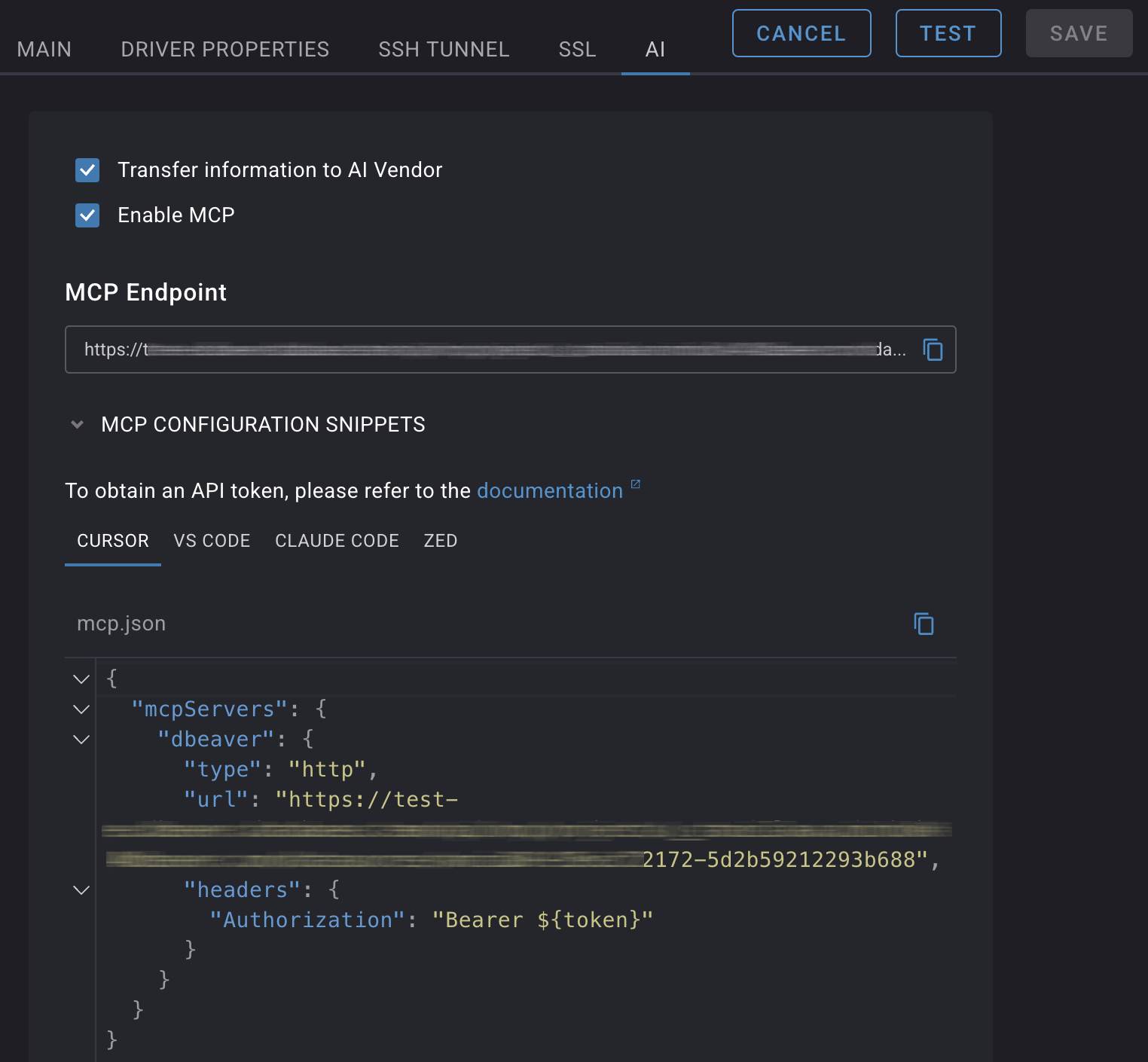Screen dimensions: 1148x1062
Task: Fold the headers JSON block
Action: (x=81, y=890)
